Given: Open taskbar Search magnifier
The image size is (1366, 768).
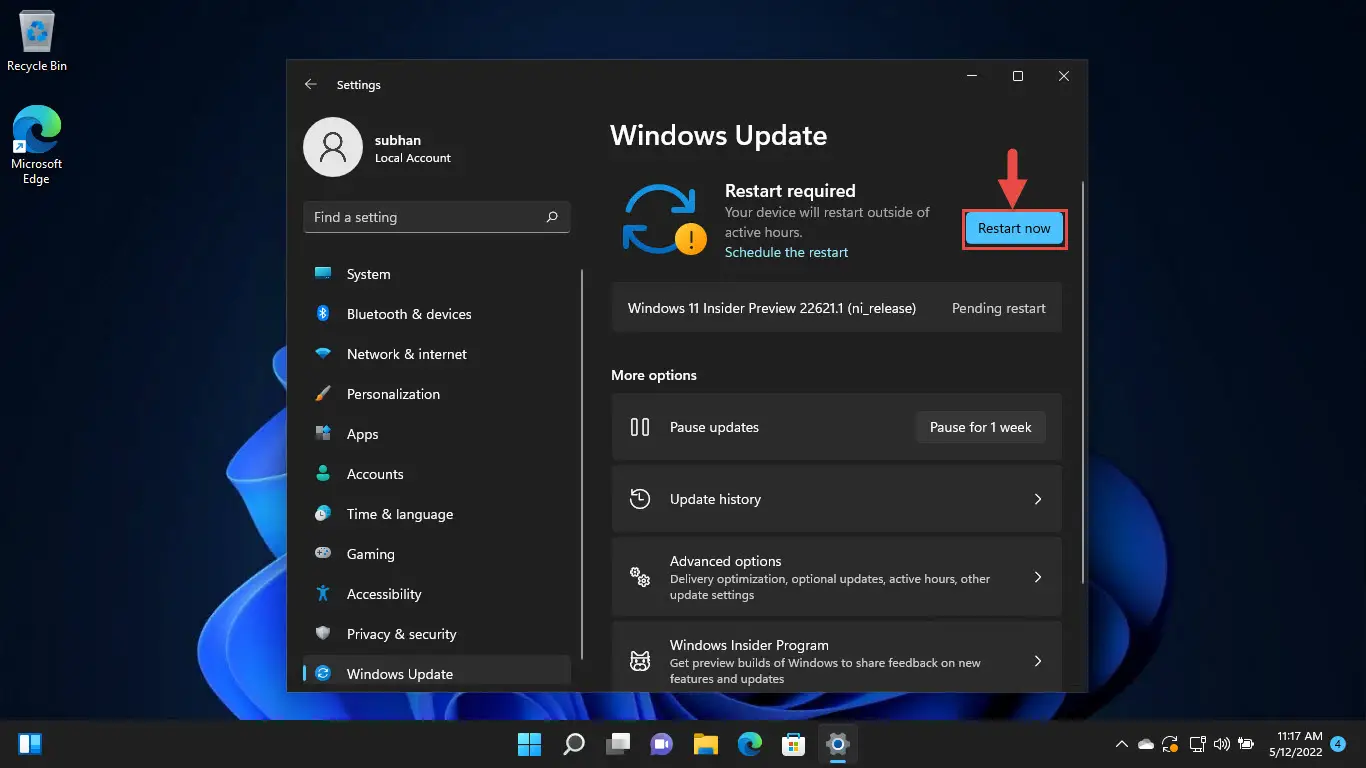Looking at the screenshot, I should [x=574, y=744].
